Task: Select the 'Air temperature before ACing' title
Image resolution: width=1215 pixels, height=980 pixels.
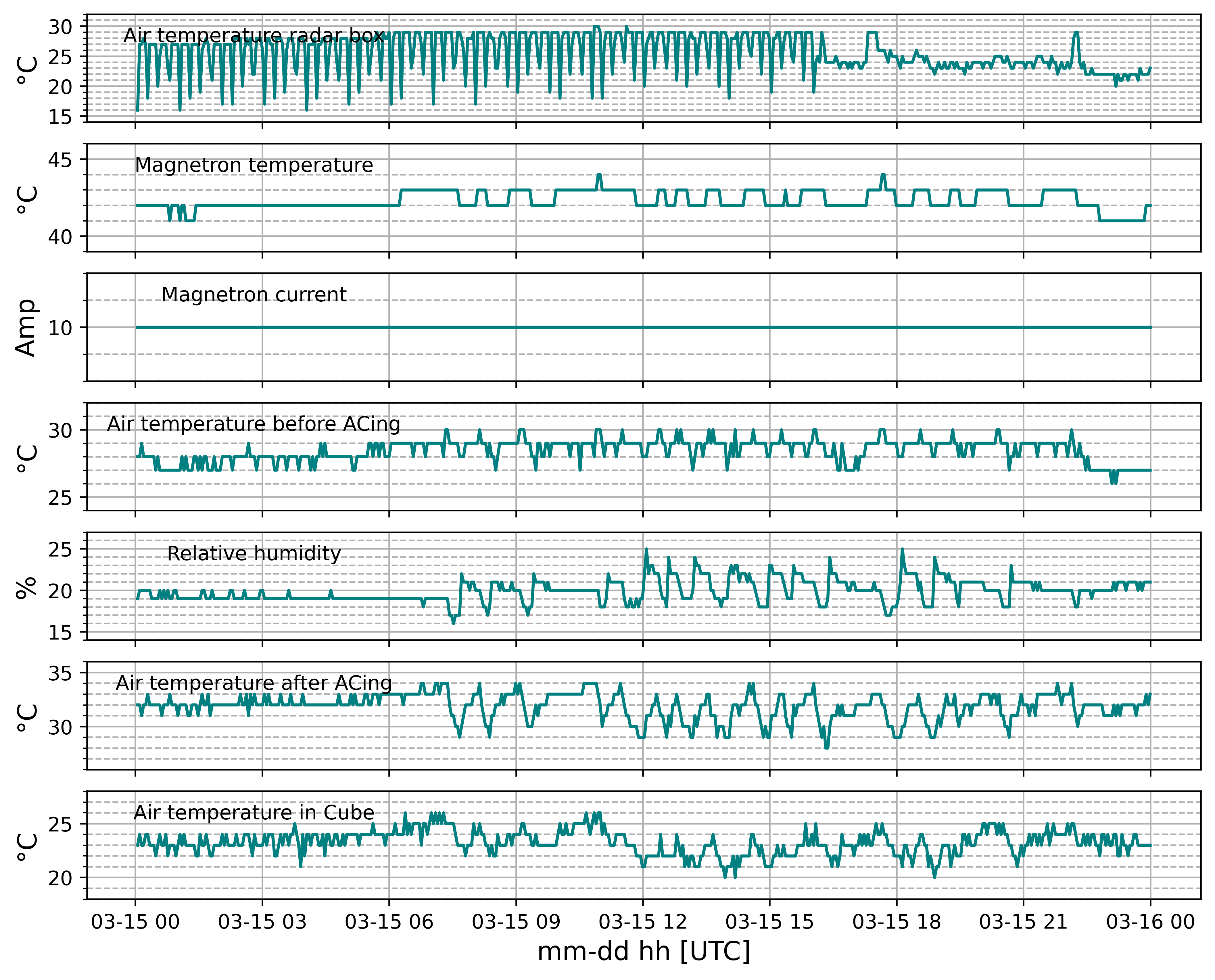Action: [254, 423]
